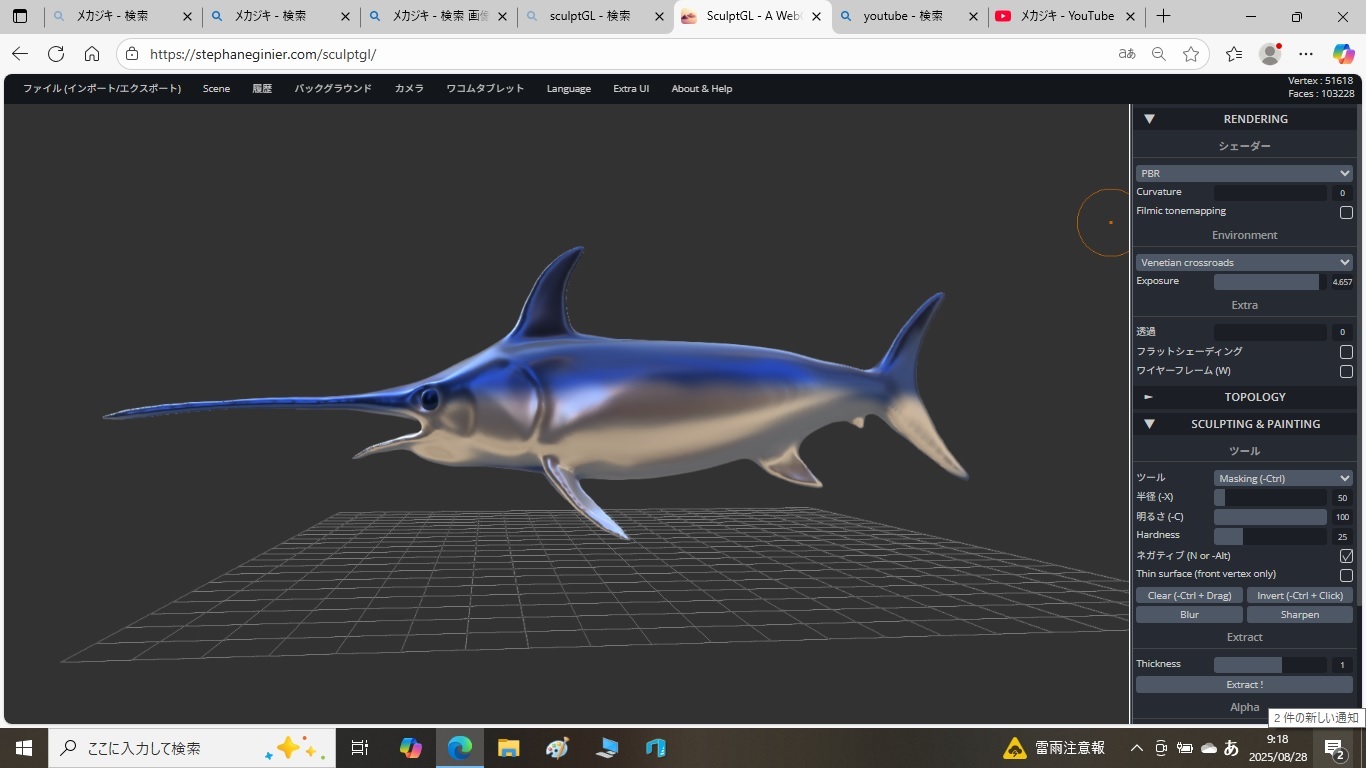The image size is (1366, 768).
Task: Enable the Filmic tonemapping checkbox
Action: pos(1346,212)
